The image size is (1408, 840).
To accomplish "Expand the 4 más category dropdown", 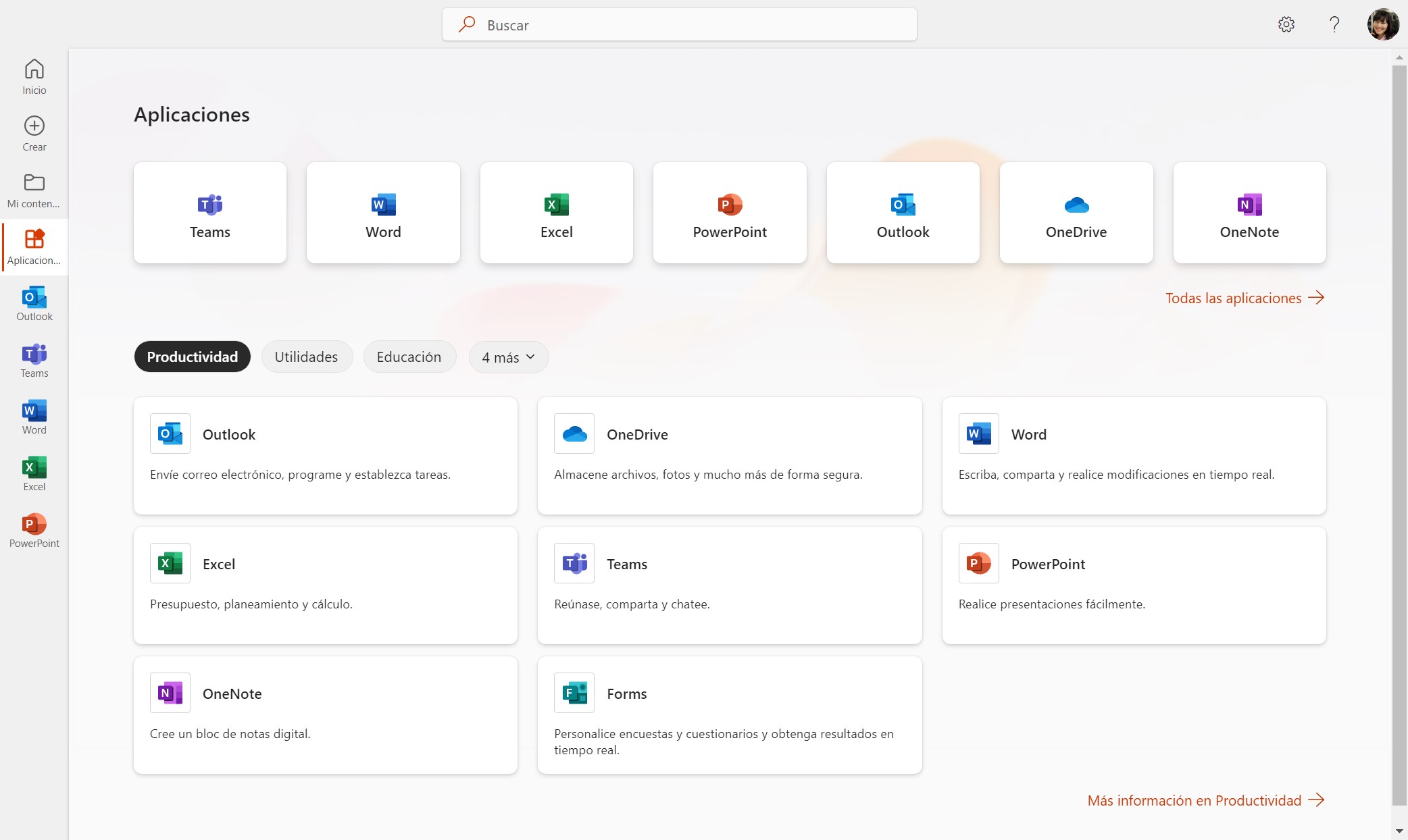I will [x=508, y=357].
